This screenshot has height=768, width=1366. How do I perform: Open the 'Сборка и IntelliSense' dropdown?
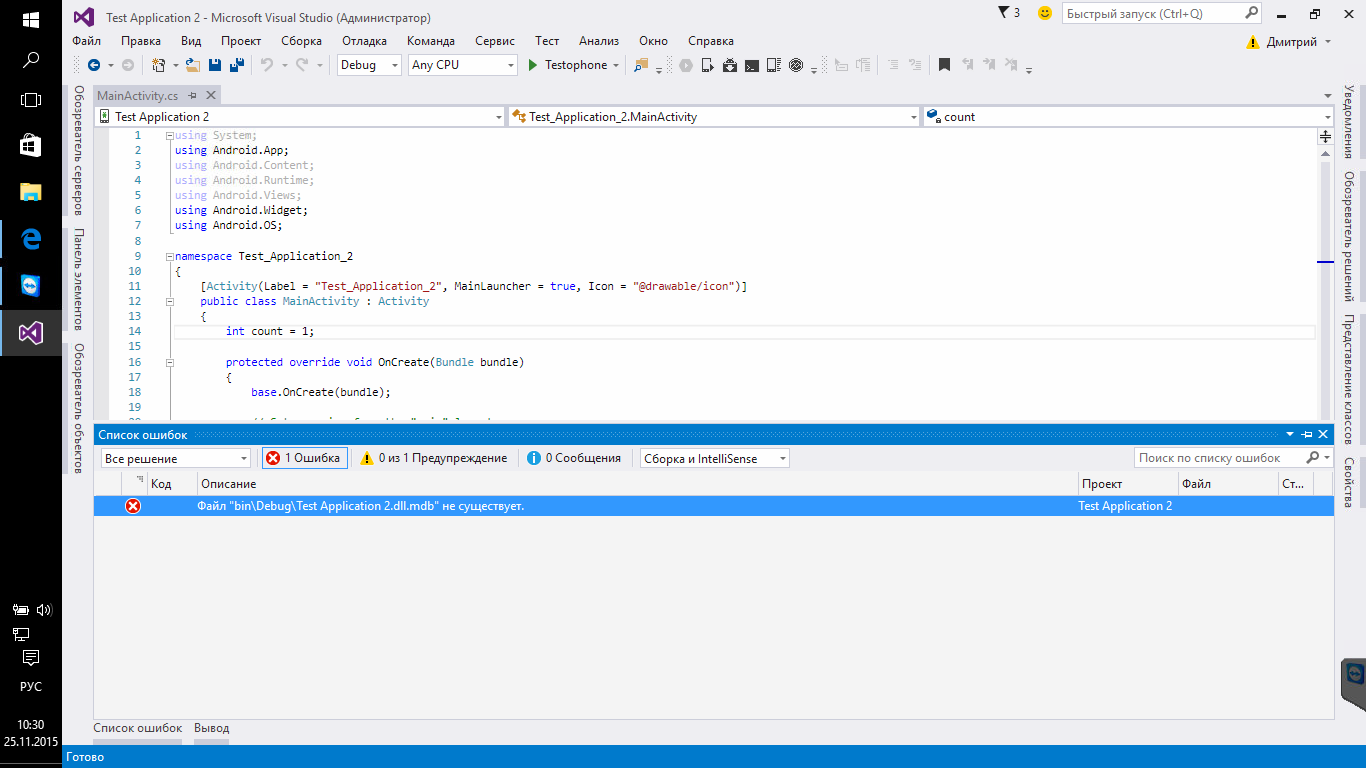coord(715,458)
